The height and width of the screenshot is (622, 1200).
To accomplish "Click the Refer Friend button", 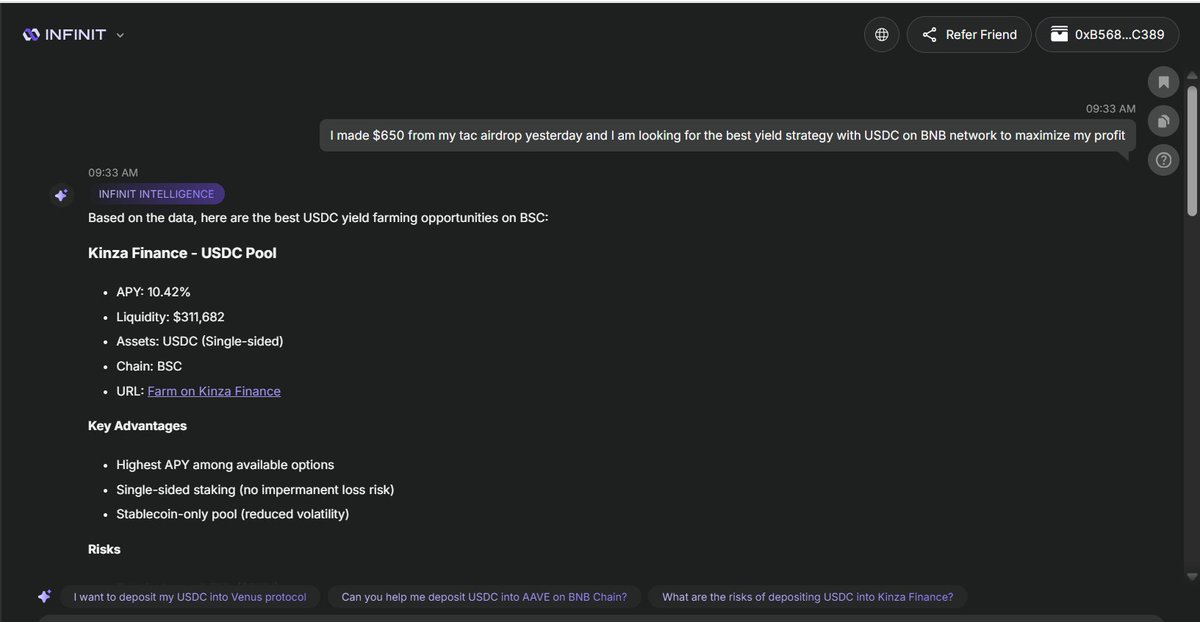I will pos(969,34).
